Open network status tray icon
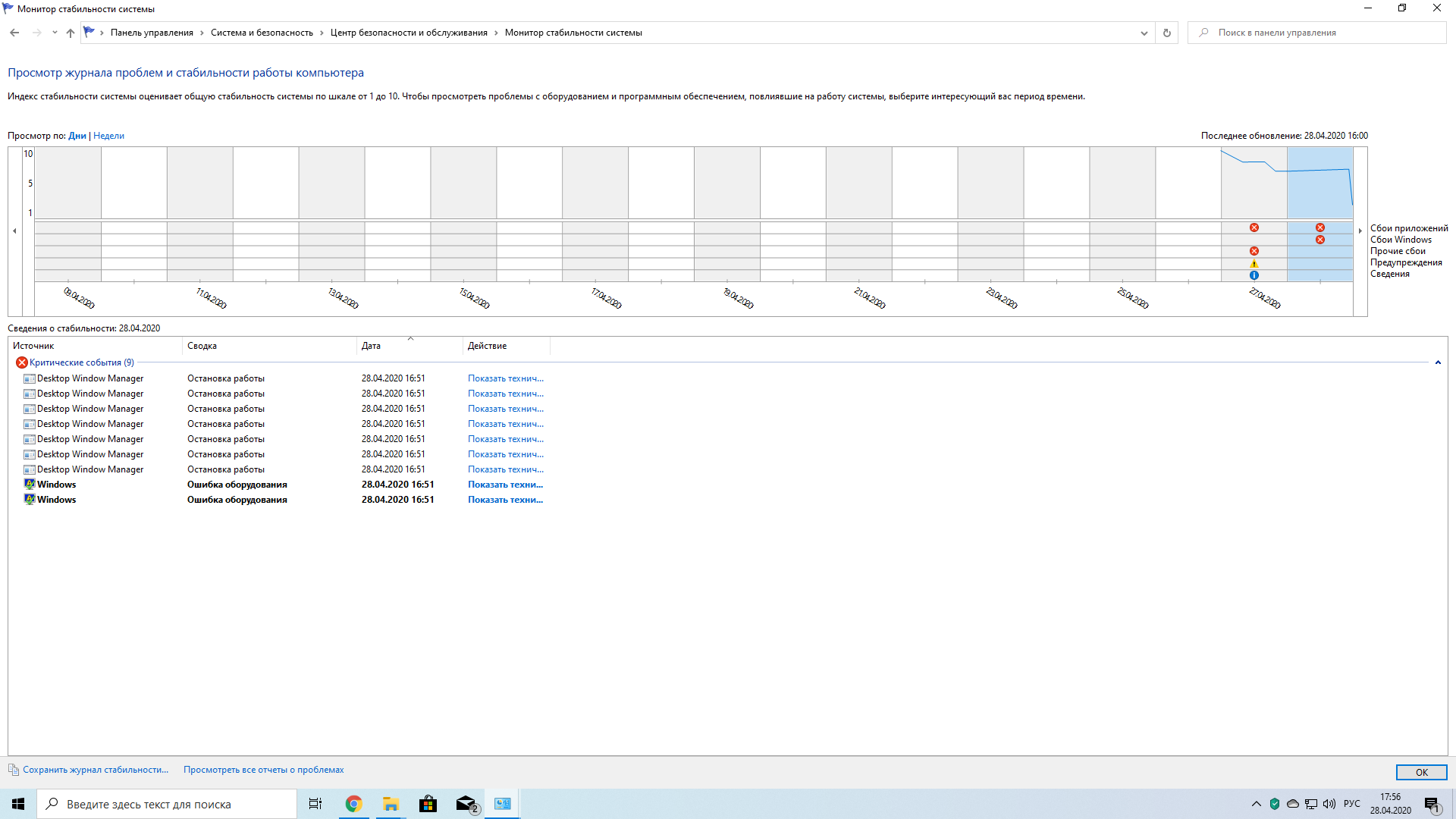This screenshot has height=819, width=1456. click(x=1311, y=804)
